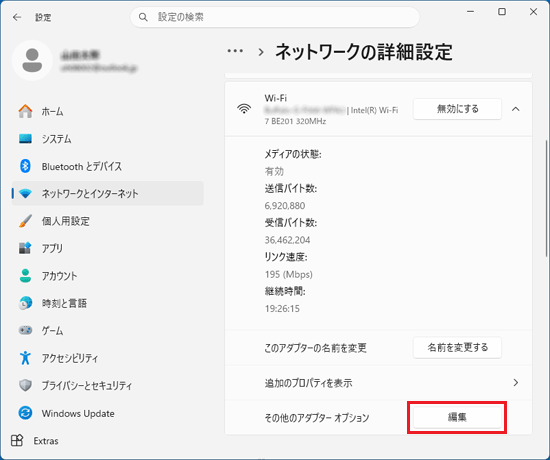Open the breadcrumb ellipsis menu
The height and width of the screenshot is (460, 550).
coord(235,52)
